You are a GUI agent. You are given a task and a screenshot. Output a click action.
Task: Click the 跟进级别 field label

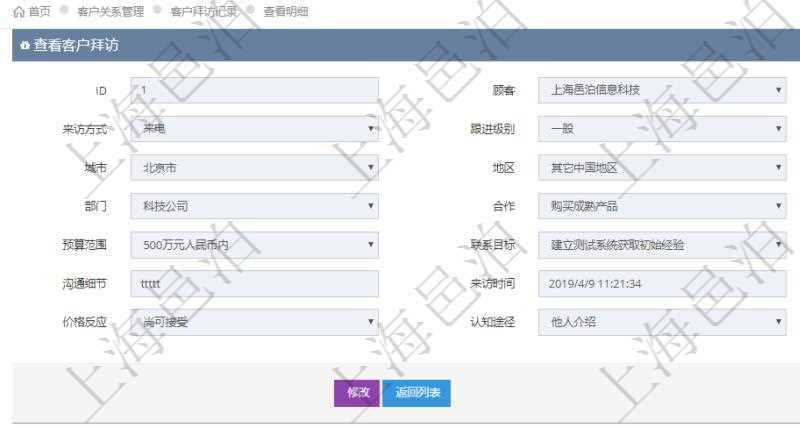[x=492, y=129]
